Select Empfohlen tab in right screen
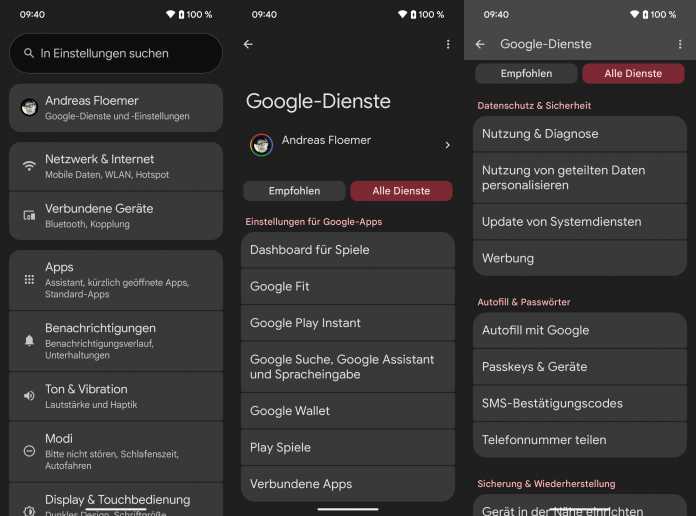Image resolution: width=696 pixels, height=516 pixels. click(x=526, y=74)
